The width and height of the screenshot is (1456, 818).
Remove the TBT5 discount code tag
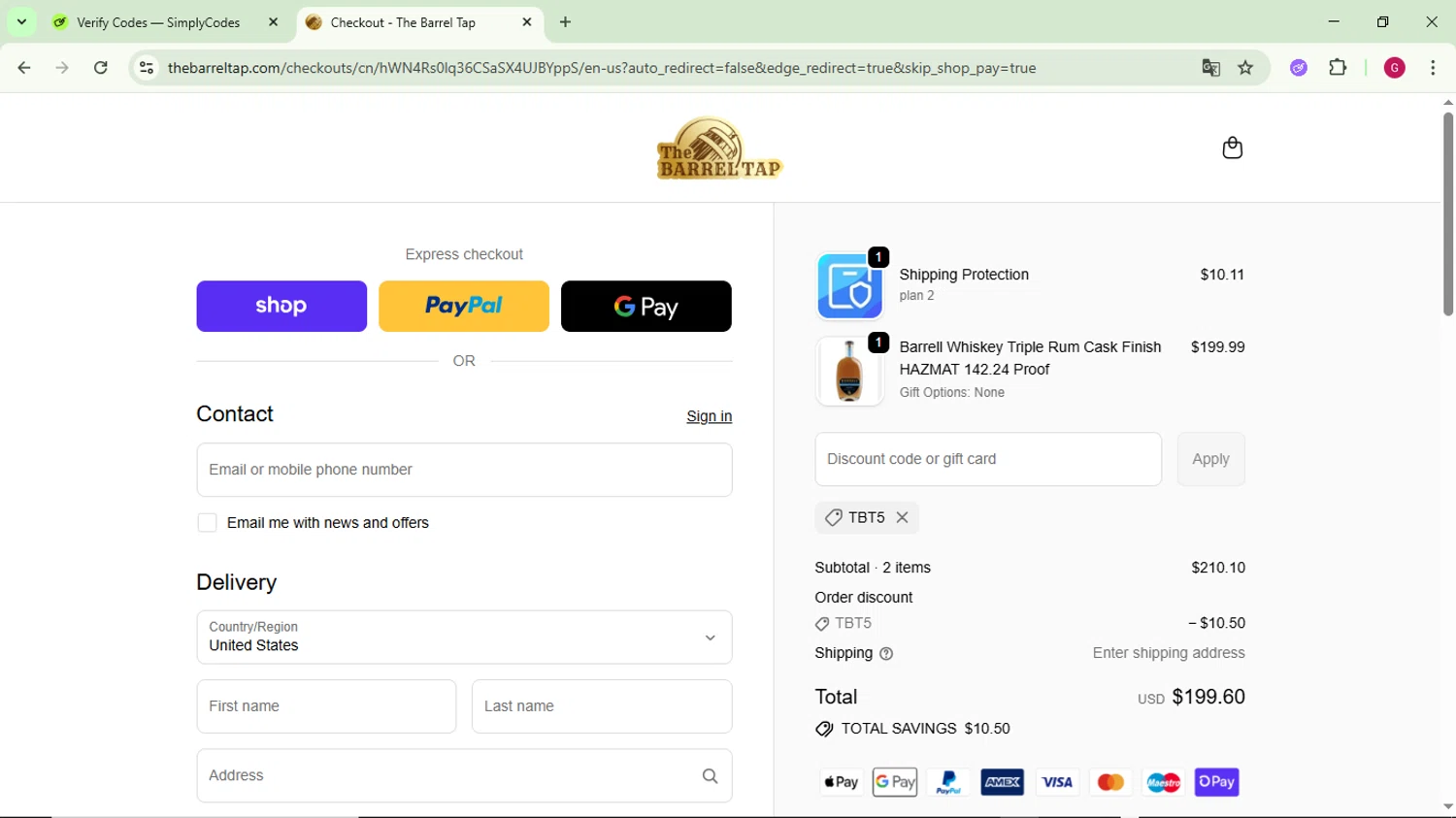point(902,518)
